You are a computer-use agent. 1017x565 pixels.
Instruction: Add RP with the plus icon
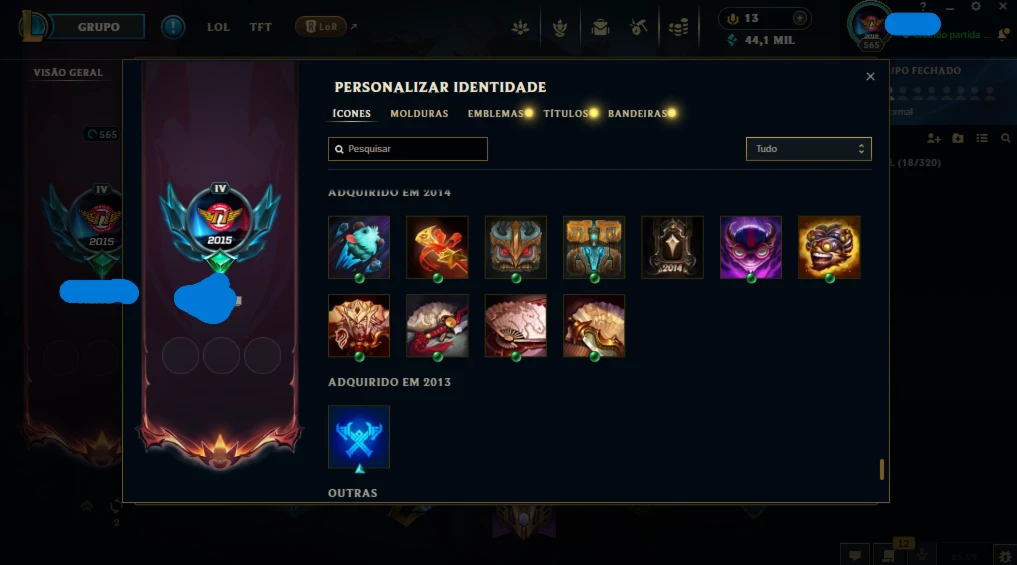(x=800, y=18)
